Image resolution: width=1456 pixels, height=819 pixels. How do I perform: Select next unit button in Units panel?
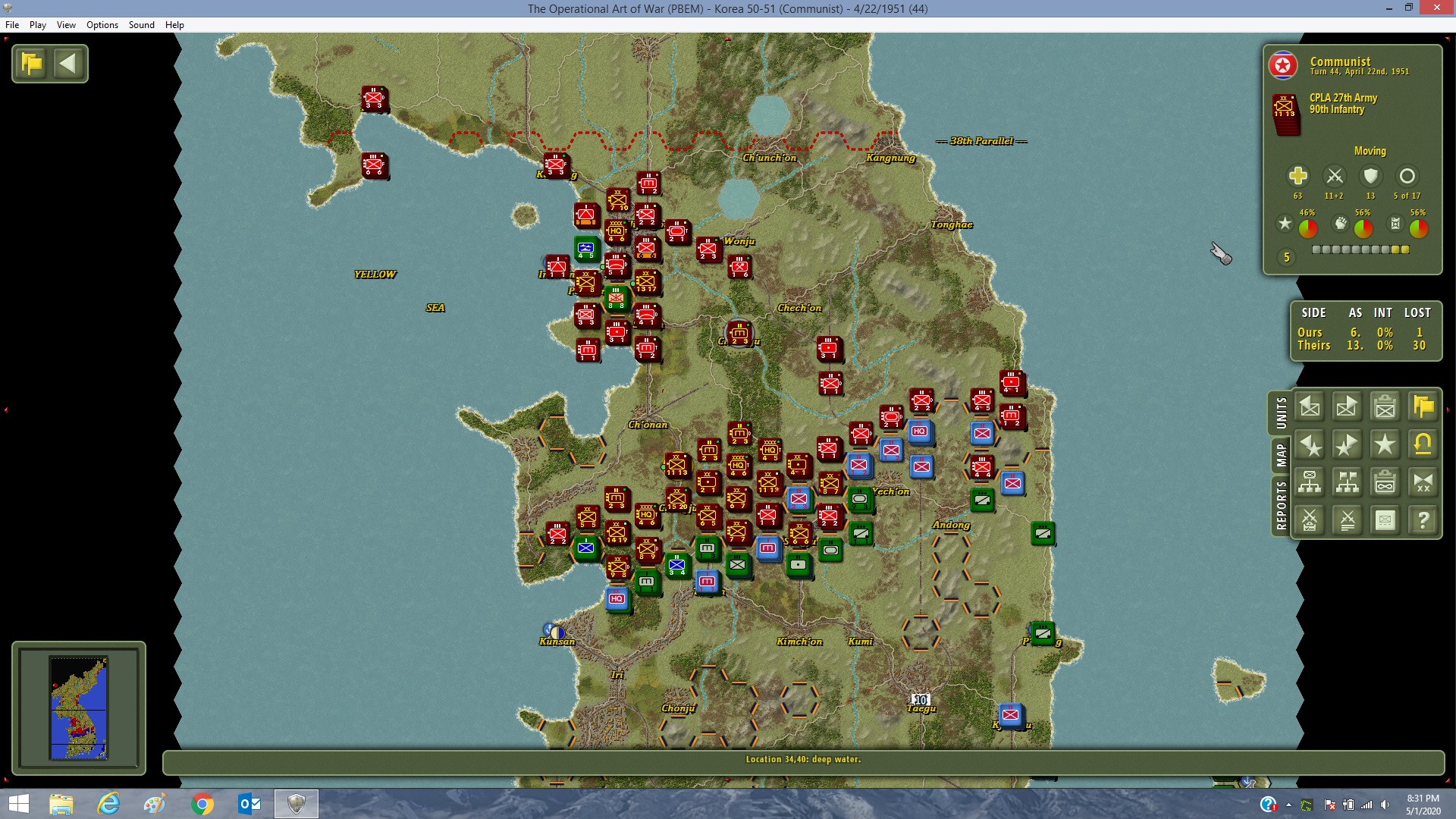(x=1347, y=407)
